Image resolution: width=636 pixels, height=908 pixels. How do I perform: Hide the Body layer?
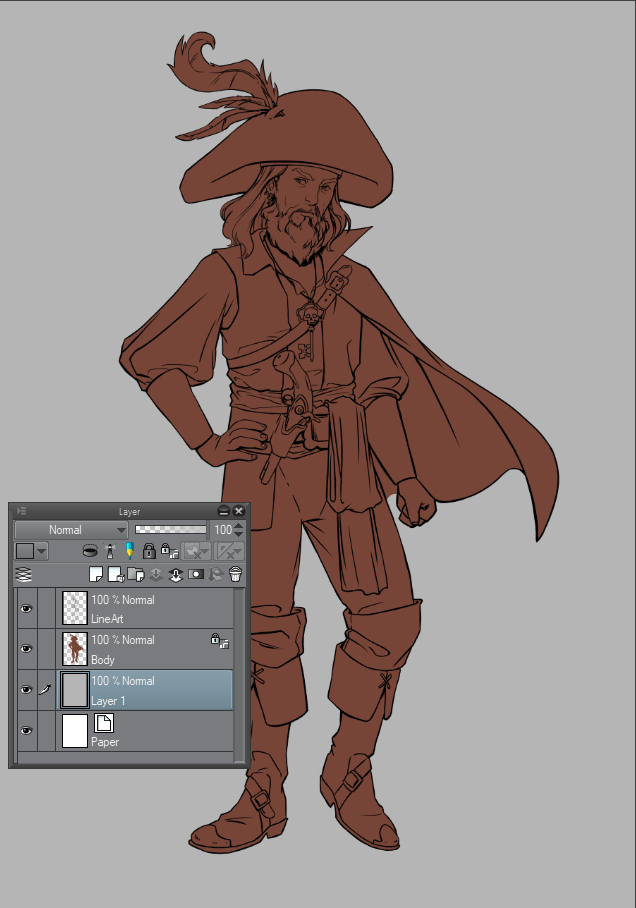pos(26,648)
